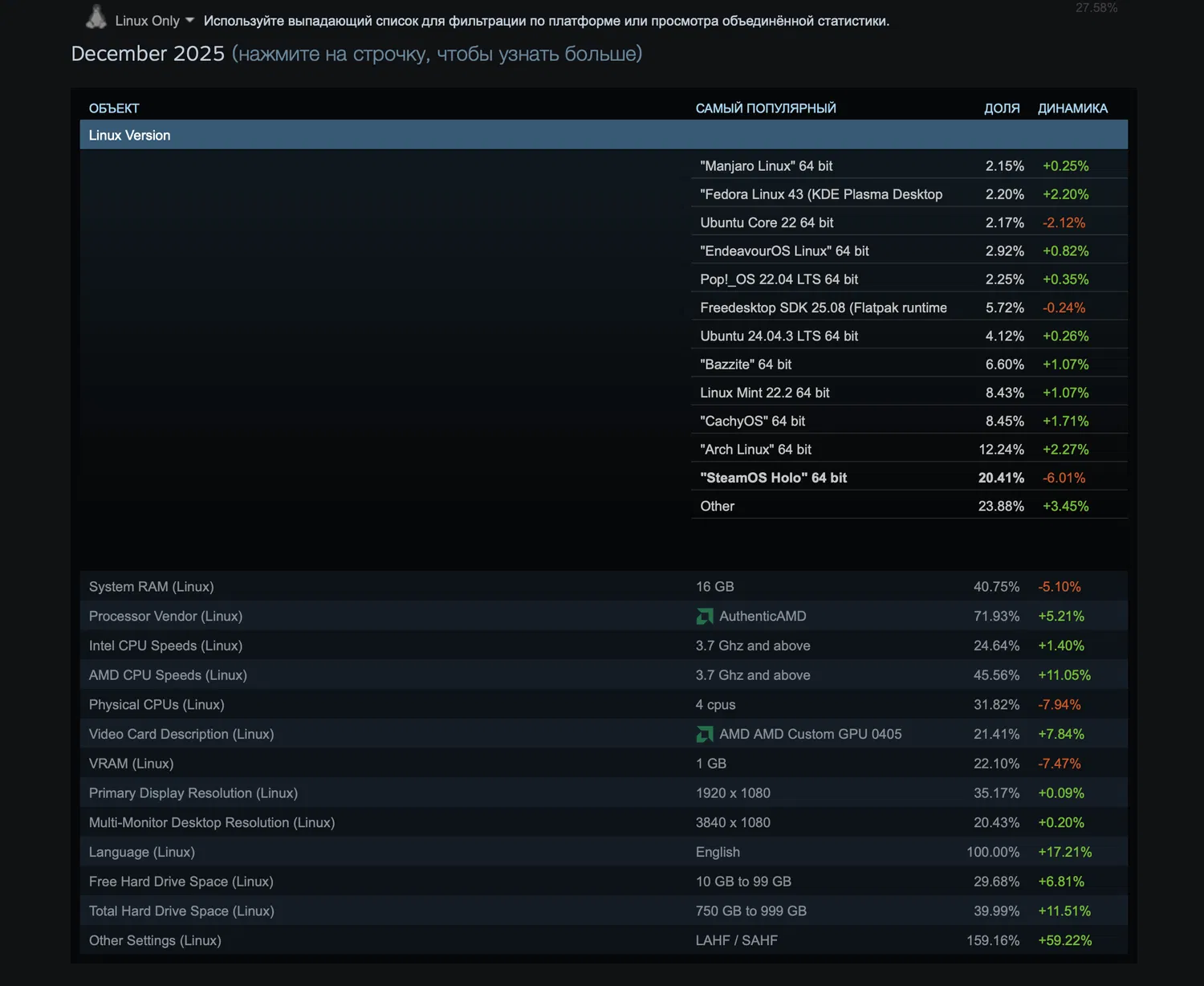Screen dimensions: 1204x986
Task: Click the "САМЫЙ ПОПУЛЯРНЫЙ" column header
Action: (x=766, y=108)
